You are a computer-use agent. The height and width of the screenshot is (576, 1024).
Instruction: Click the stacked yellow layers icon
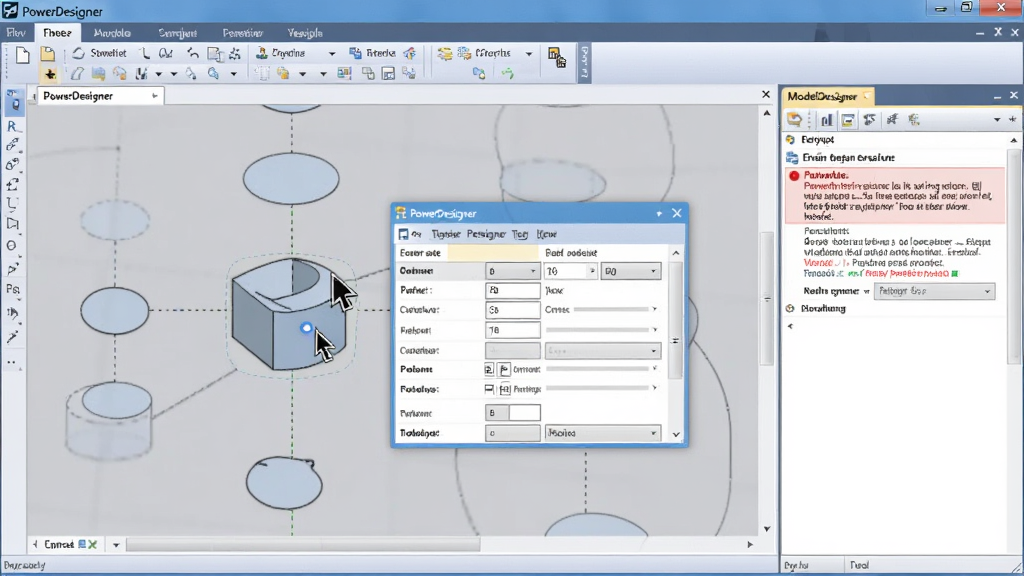(x=445, y=54)
